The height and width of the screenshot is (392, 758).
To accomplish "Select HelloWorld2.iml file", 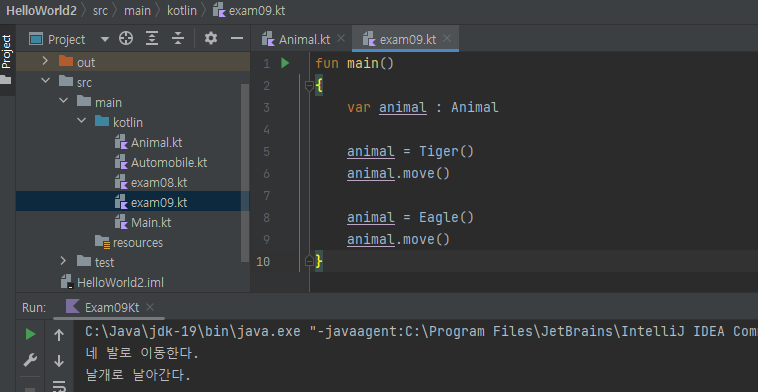I will 112,282.
